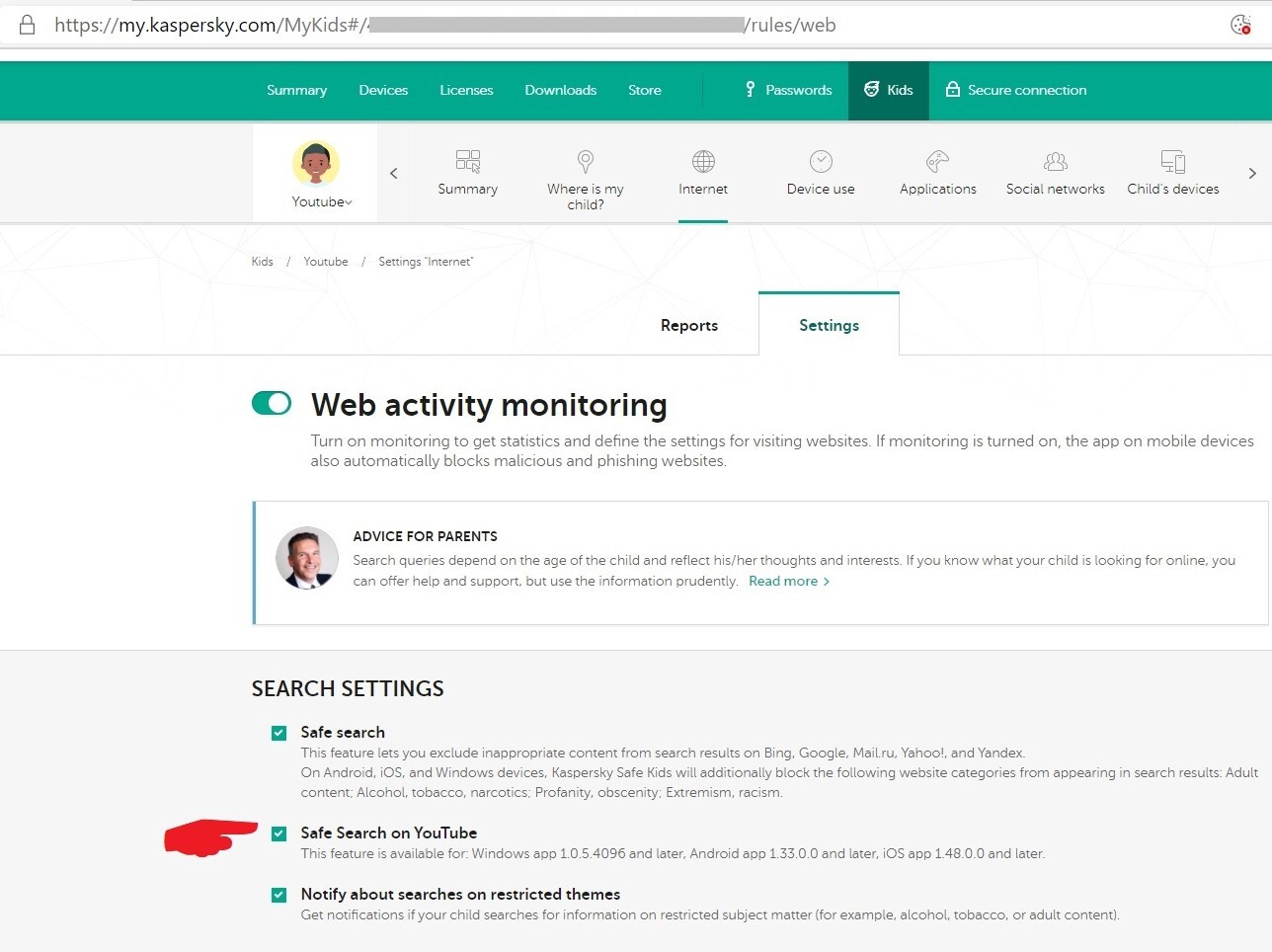1272x952 pixels.
Task: Click the browser address bar URL
Action: pos(445,25)
